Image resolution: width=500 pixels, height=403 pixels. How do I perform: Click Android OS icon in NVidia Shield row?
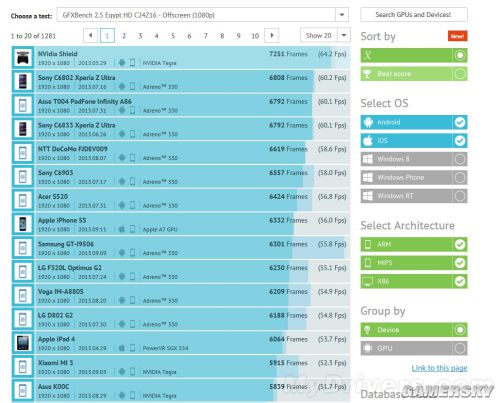[122, 63]
